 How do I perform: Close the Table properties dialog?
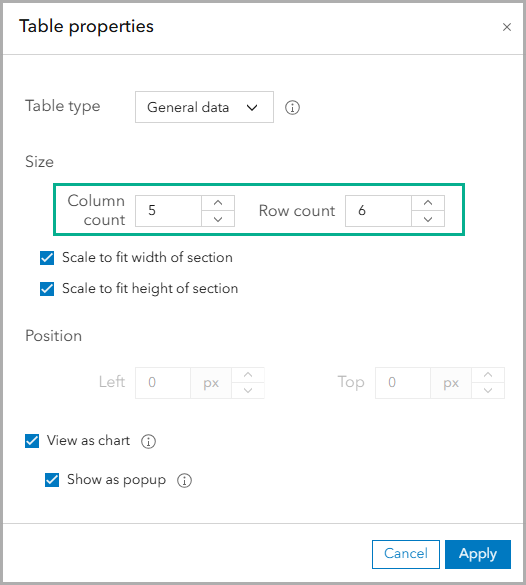(x=507, y=27)
